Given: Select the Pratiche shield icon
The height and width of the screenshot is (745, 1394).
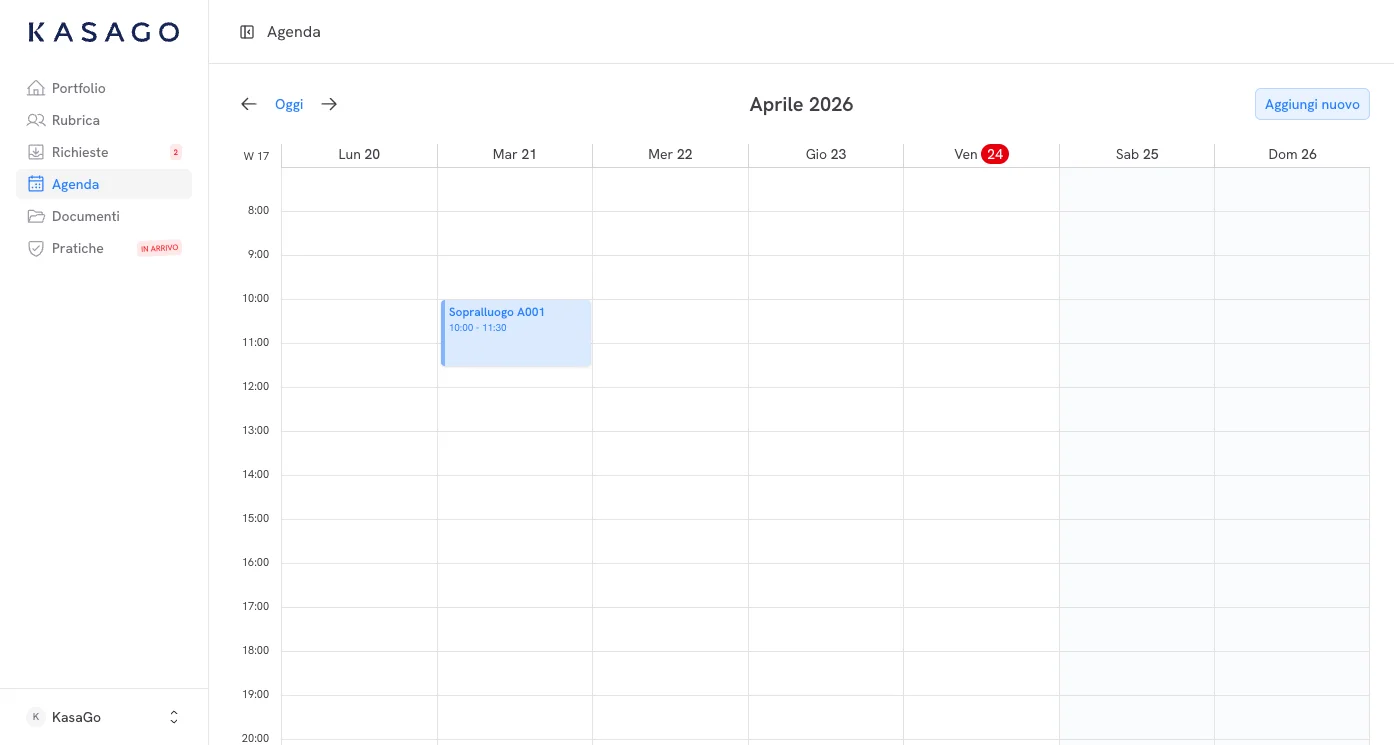Looking at the screenshot, I should point(36,248).
